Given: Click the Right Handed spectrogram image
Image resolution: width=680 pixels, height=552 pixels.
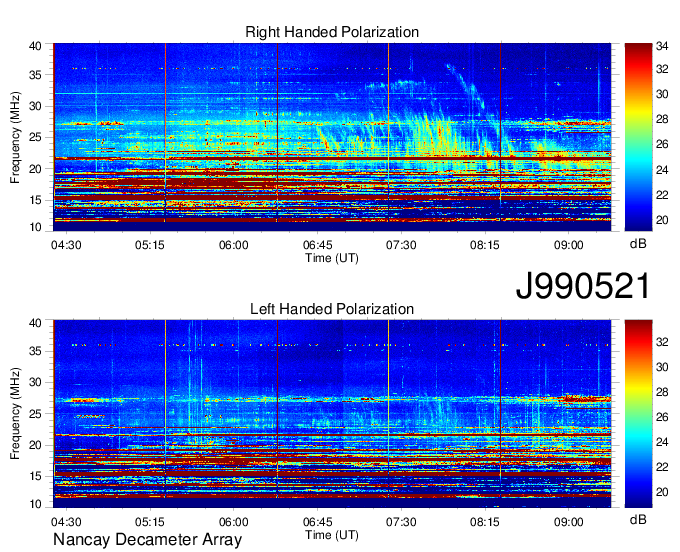Looking at the screenshot, I should tap(332, 137).
